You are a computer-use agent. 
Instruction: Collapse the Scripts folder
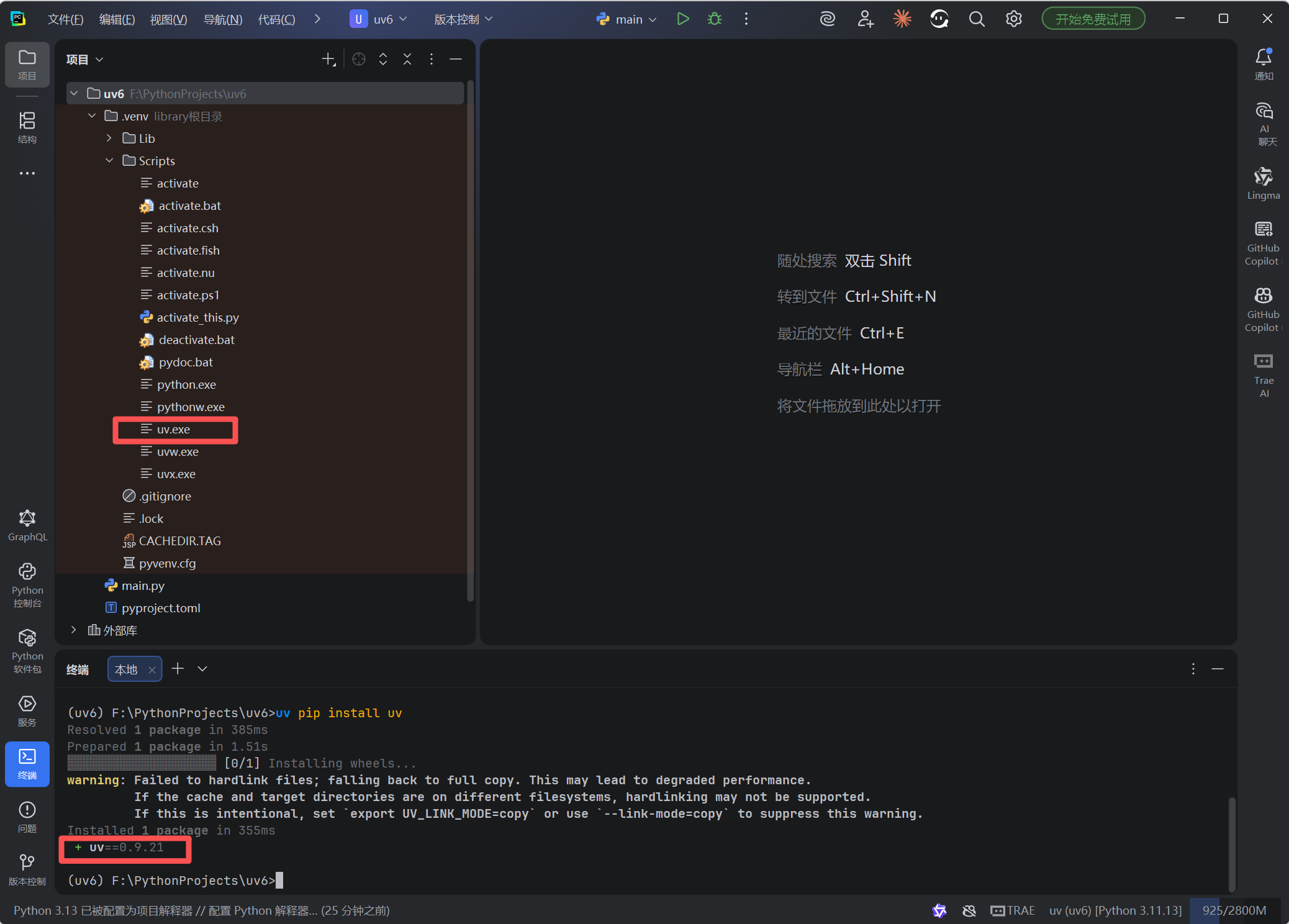point(109,161)
